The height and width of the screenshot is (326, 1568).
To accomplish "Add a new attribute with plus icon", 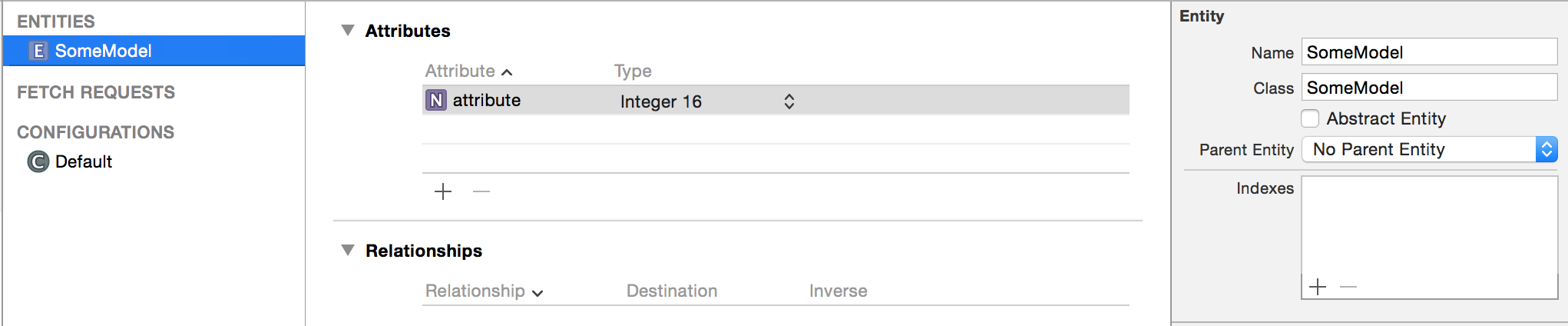I will coord(443,191).
